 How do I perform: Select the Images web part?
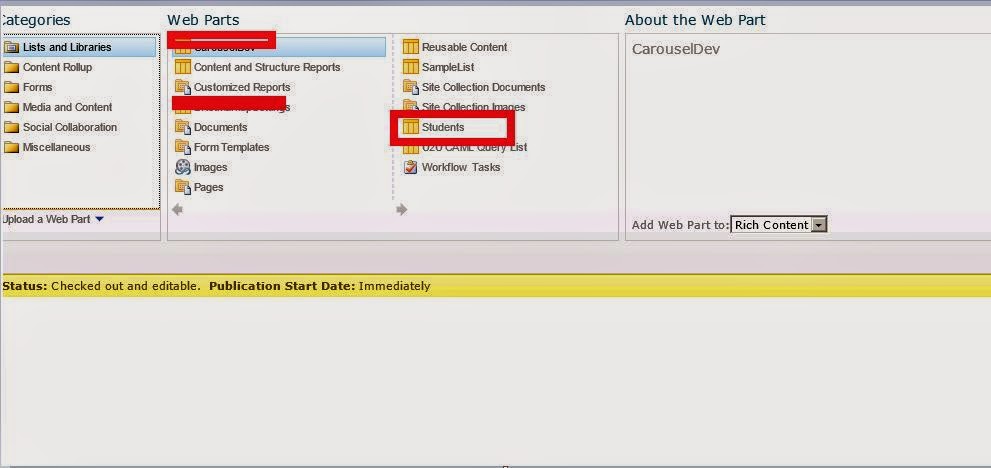tap(210, 168)
